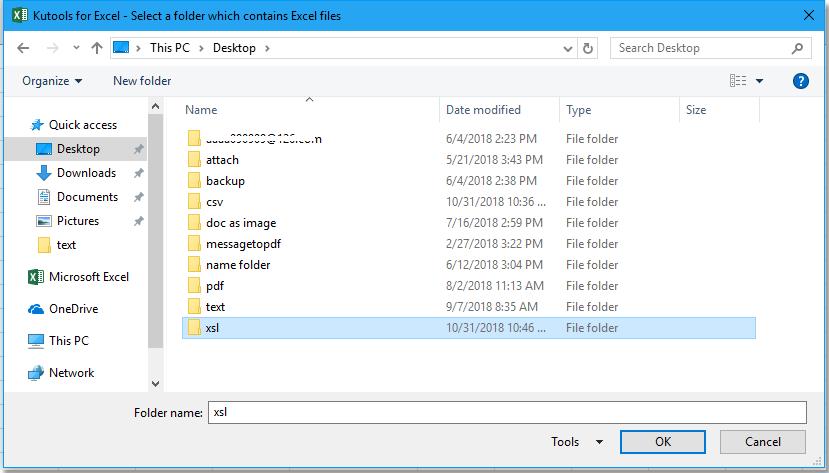829x473 pixels.
Task: Refresh the Desktop folder listing
Action: point(589,48)
